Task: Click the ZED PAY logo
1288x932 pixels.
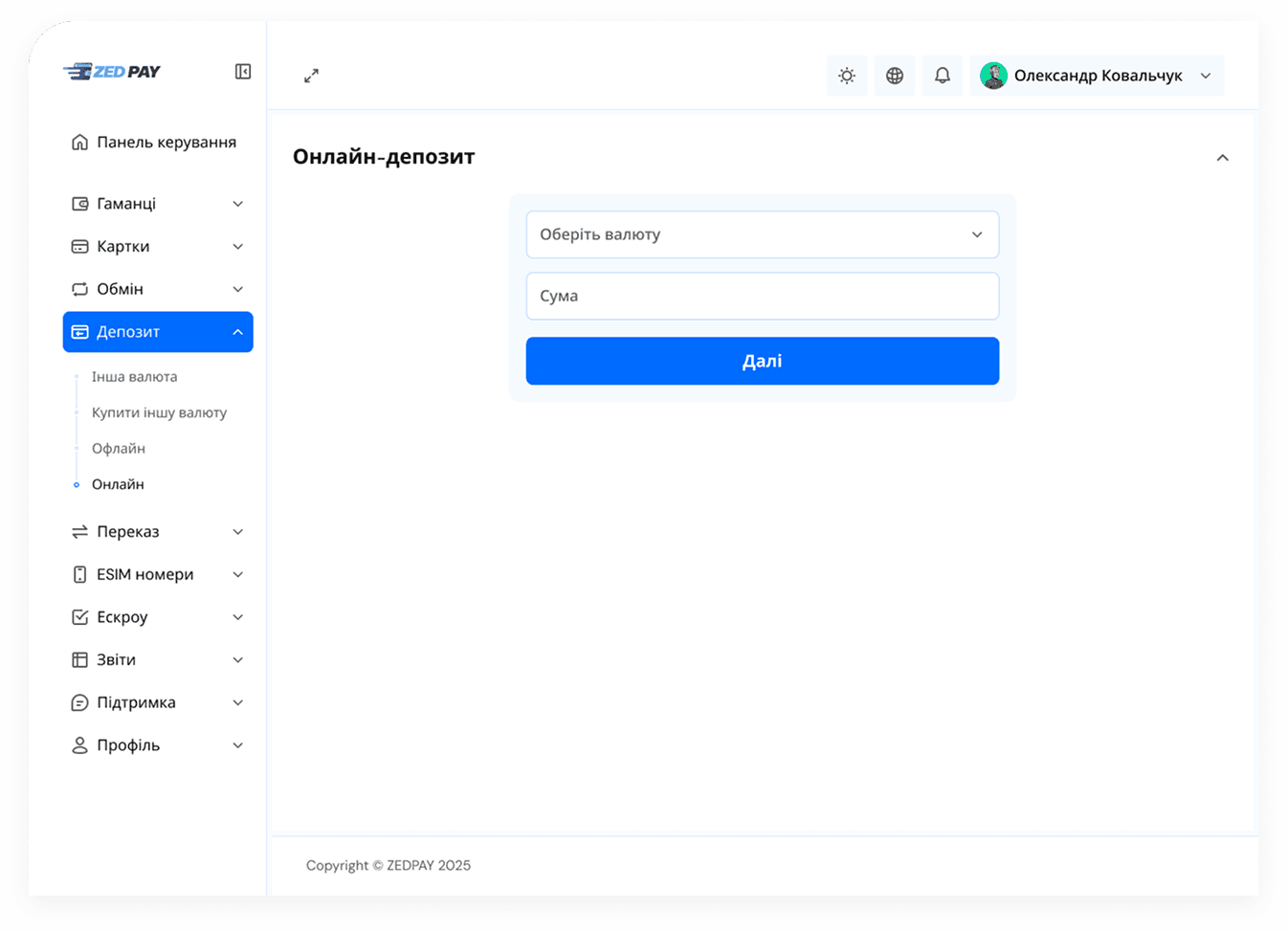Action: tap(112, 72)
